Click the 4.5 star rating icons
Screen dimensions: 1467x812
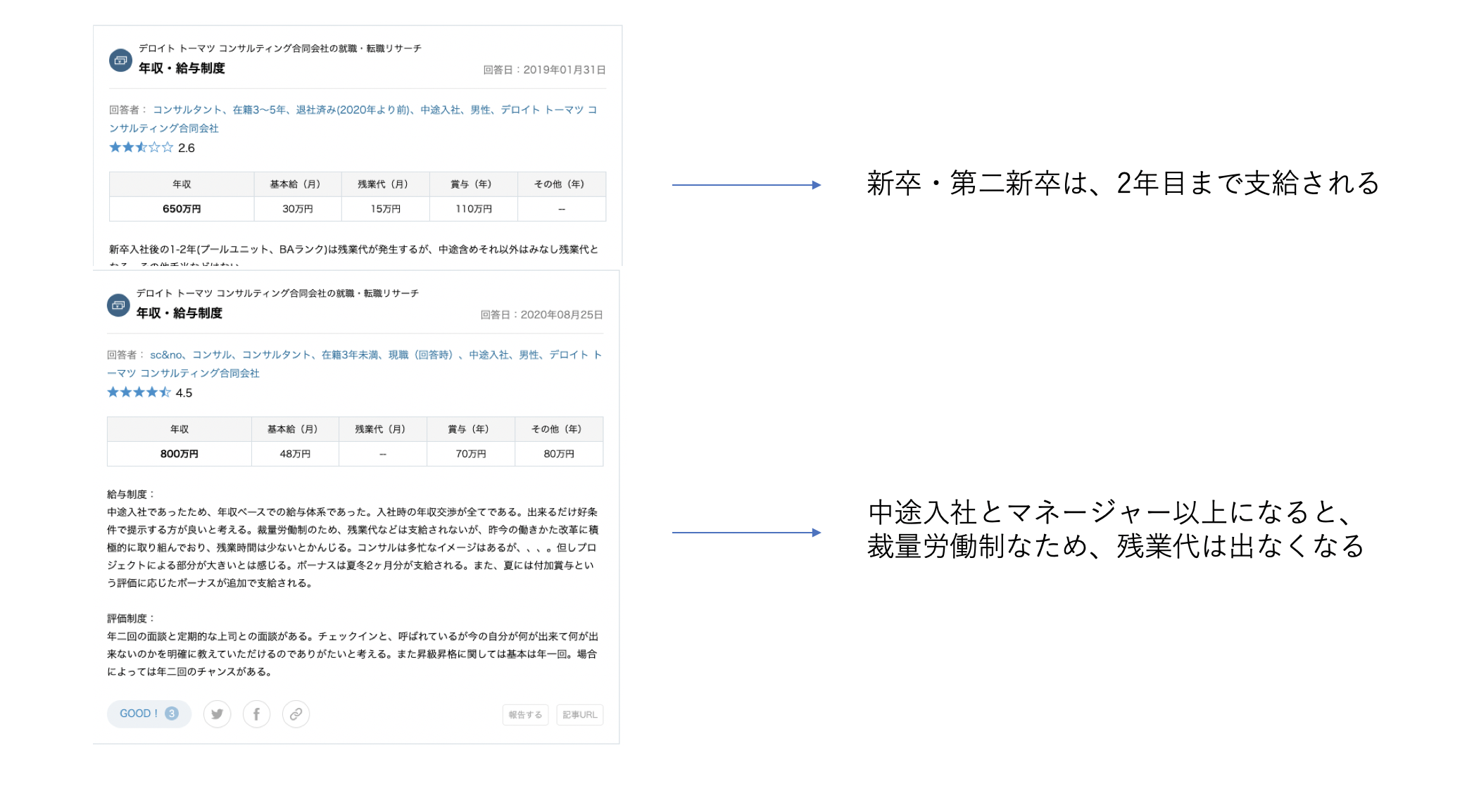(139, 392)
